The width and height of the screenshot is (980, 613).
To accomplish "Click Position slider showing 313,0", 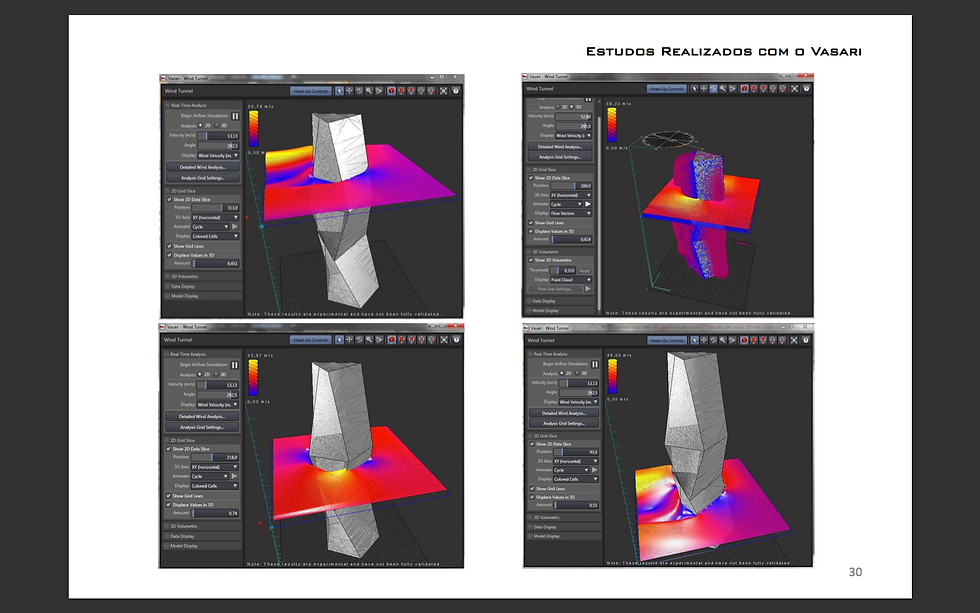I will coord(216,207).
